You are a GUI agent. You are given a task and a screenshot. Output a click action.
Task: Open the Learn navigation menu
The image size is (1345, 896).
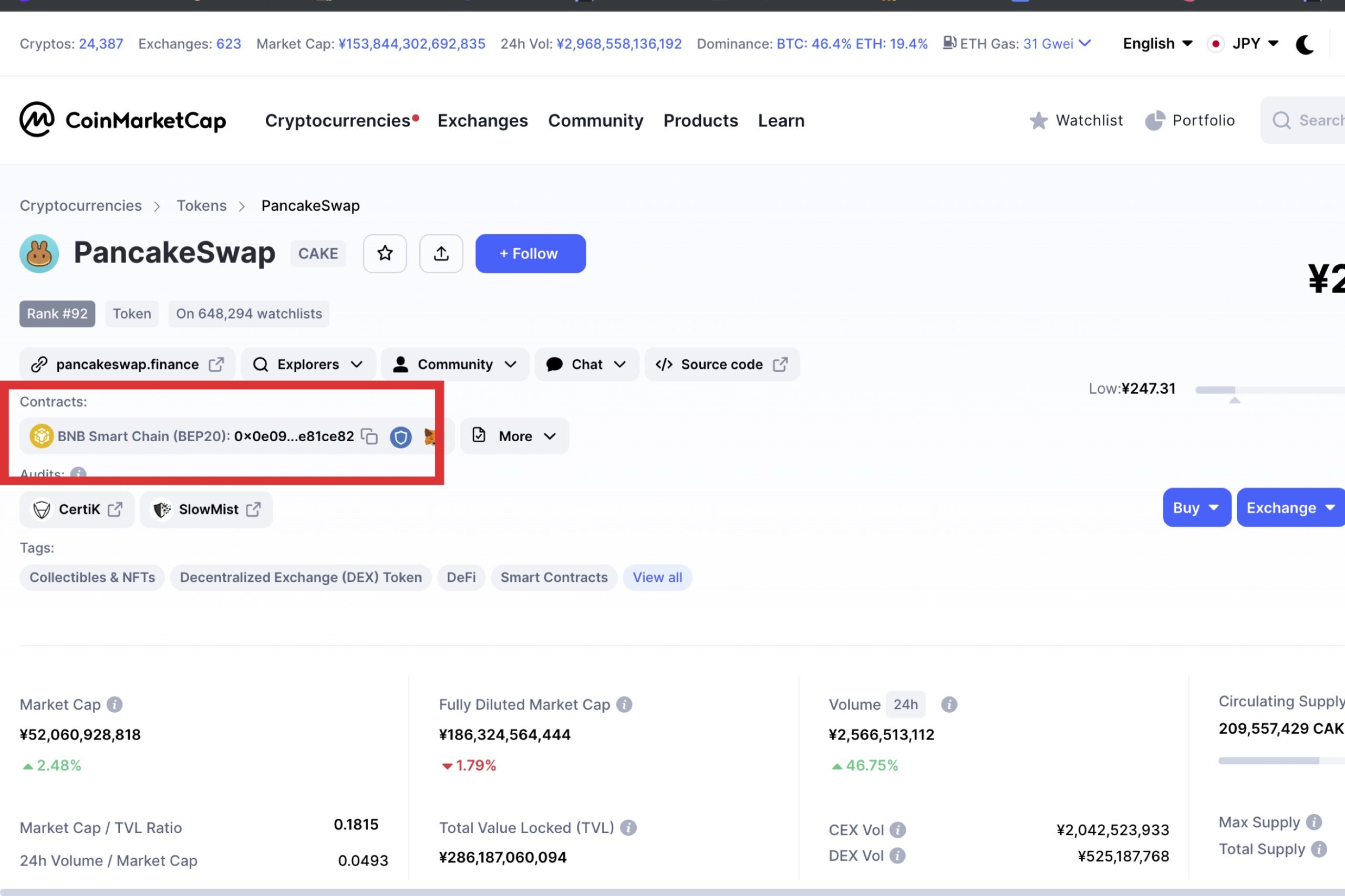coord(780,121)
